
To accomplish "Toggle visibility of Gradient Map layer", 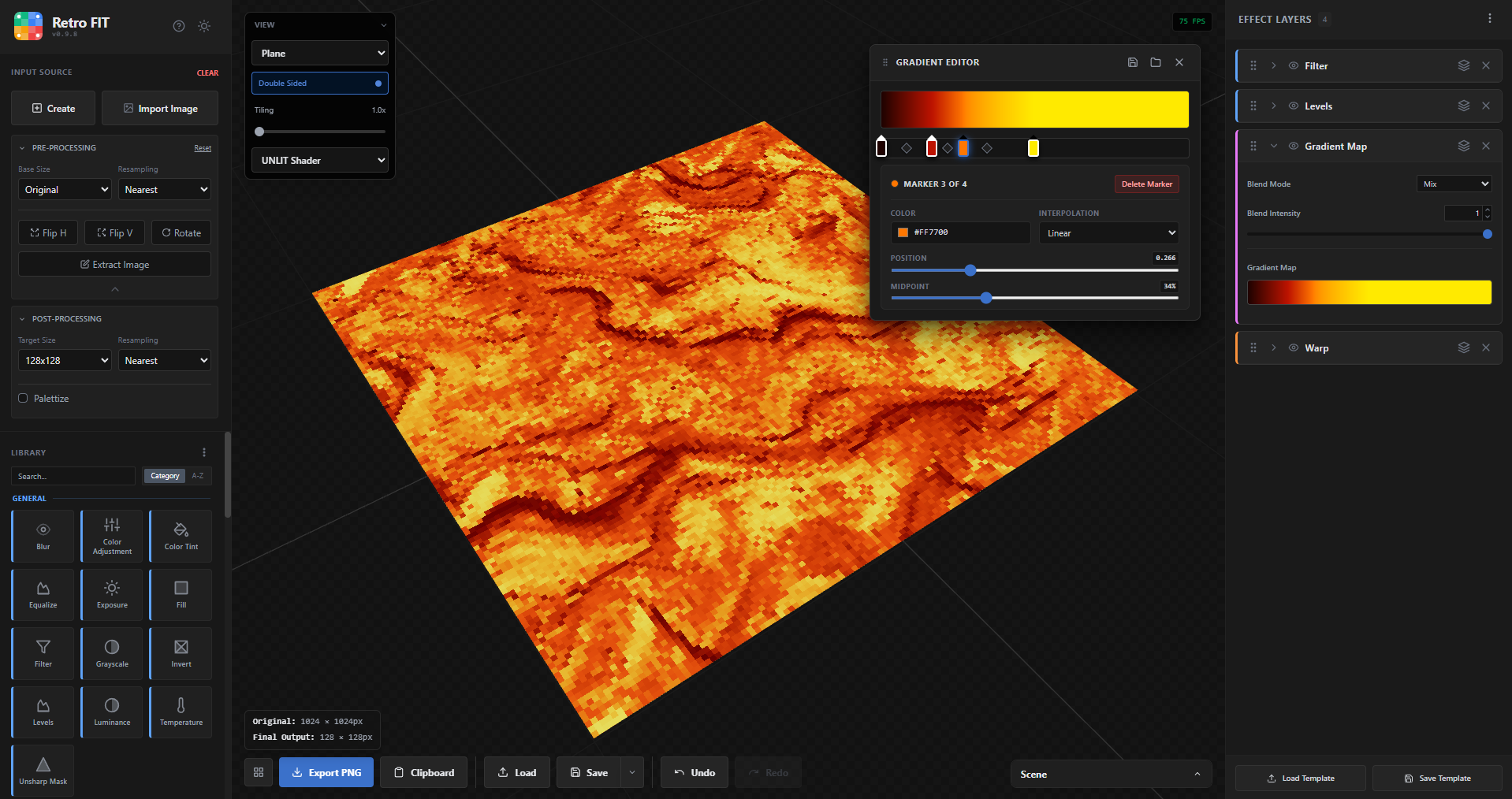I will pos(1294,146).
